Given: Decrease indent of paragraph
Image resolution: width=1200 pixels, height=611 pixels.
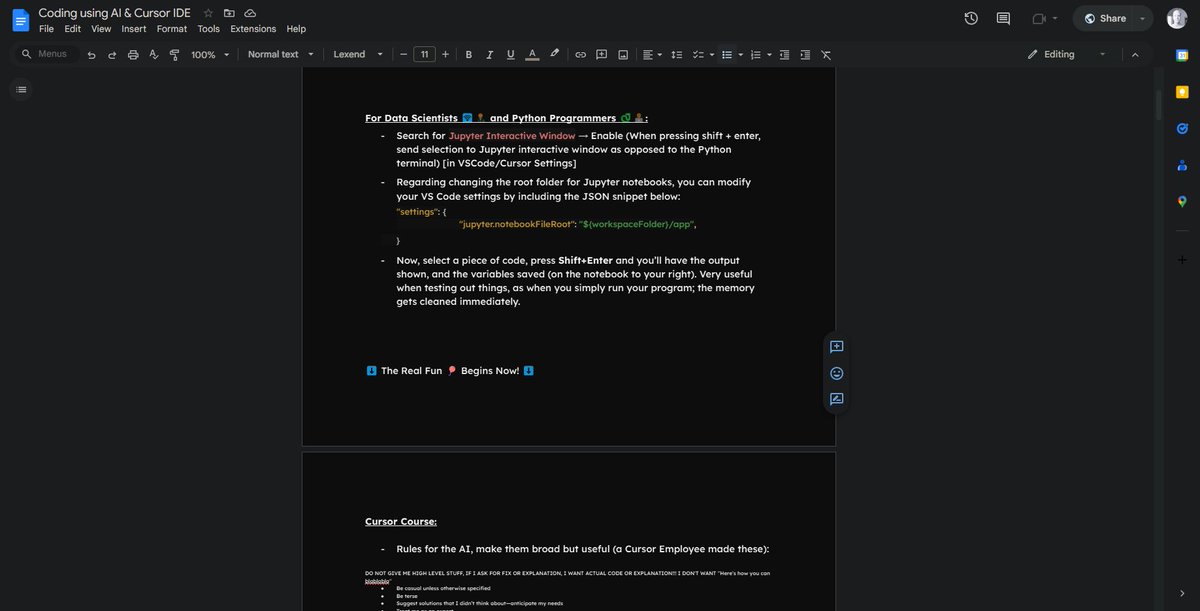Looking at the screenshot, I should point(784,54).
